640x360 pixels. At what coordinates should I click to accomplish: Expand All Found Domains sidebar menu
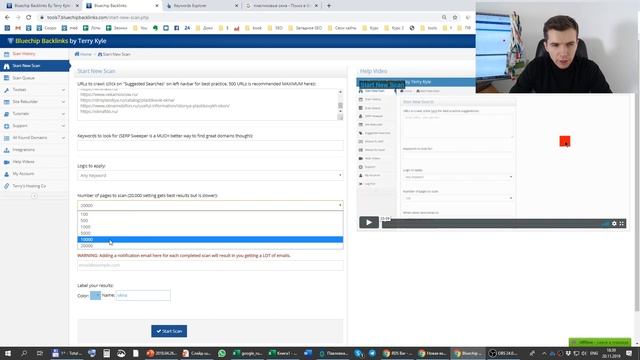[34, 138]
